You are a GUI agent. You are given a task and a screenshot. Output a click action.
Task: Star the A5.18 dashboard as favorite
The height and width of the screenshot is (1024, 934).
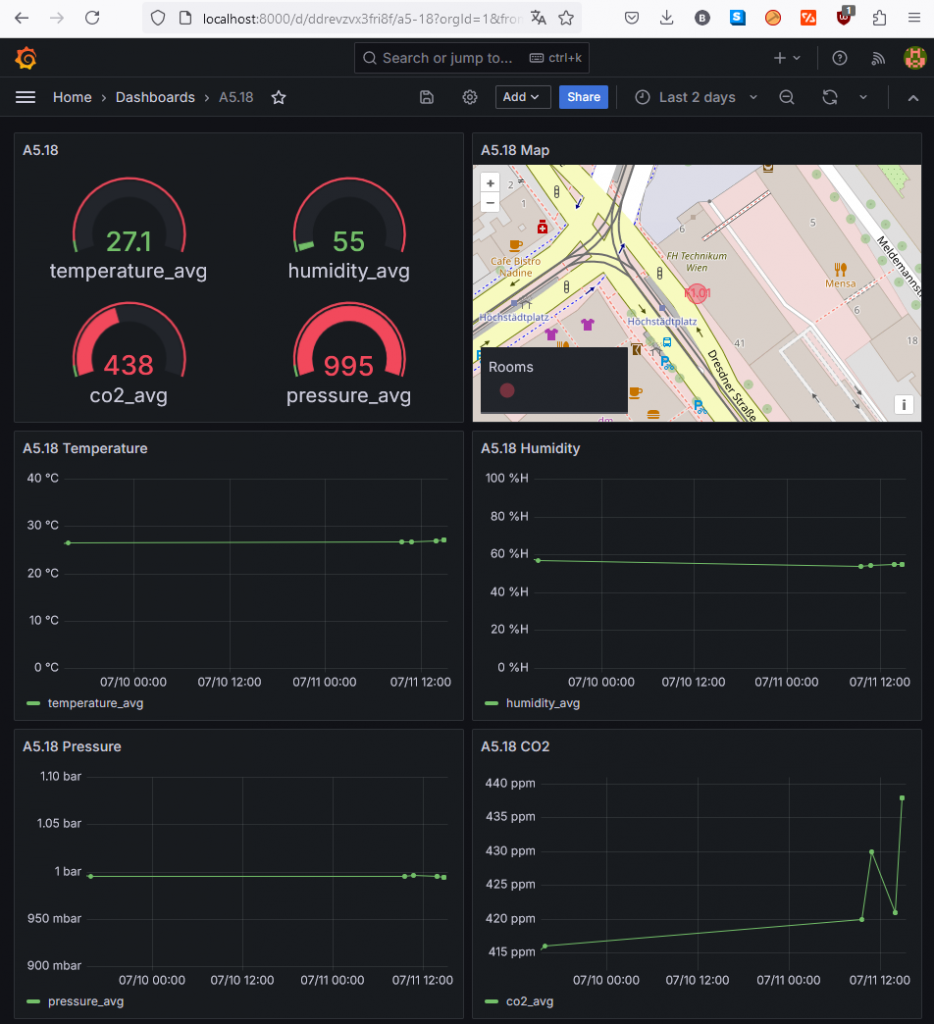pos(277,97)
